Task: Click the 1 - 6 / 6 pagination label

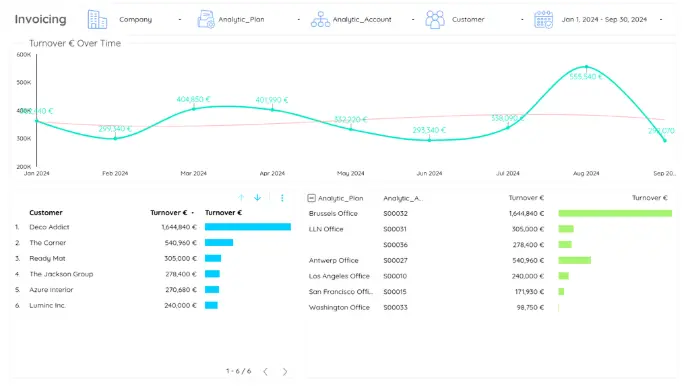Action: point(239,371)
